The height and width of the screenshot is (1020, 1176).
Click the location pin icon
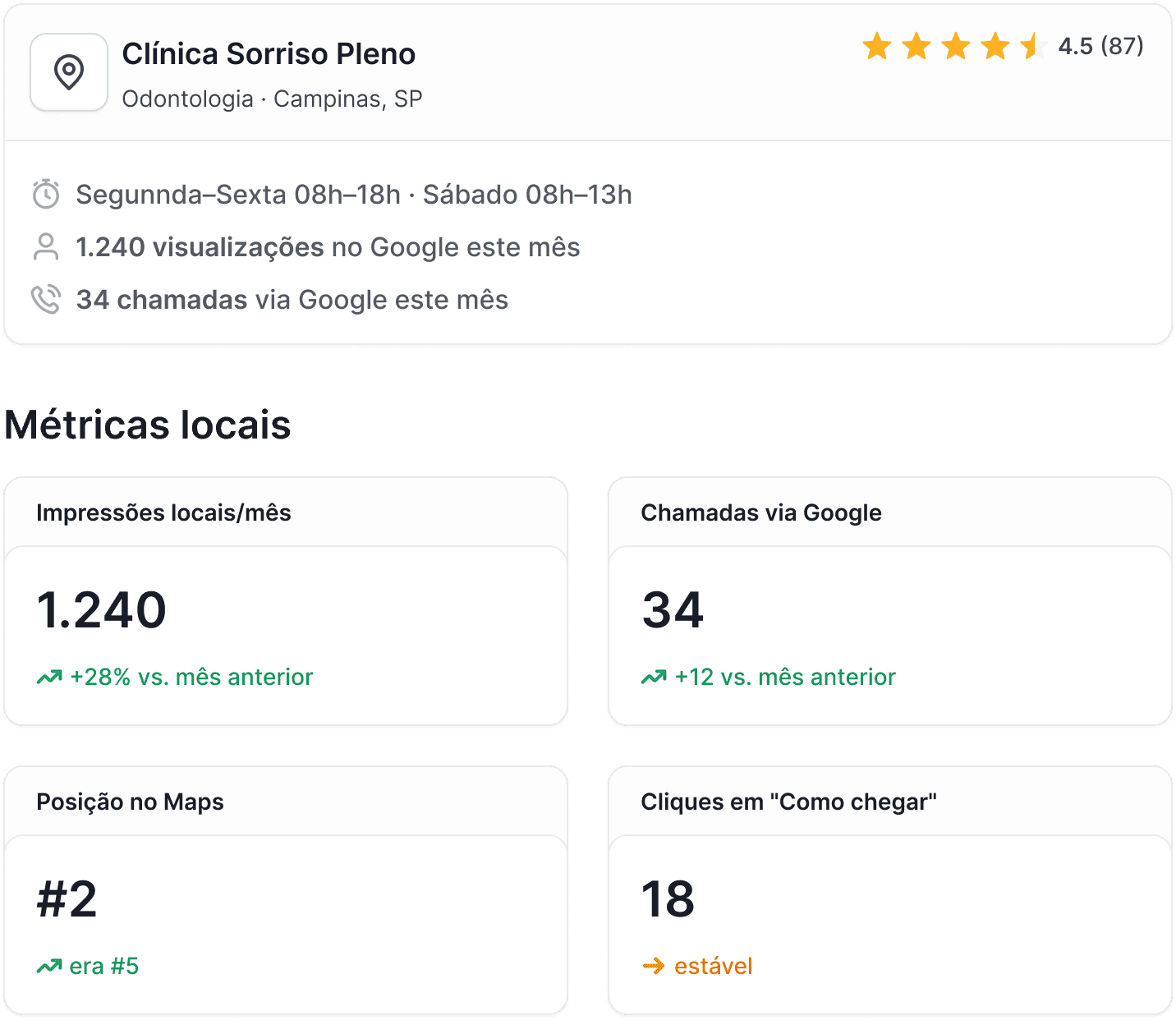coord(68,73)
